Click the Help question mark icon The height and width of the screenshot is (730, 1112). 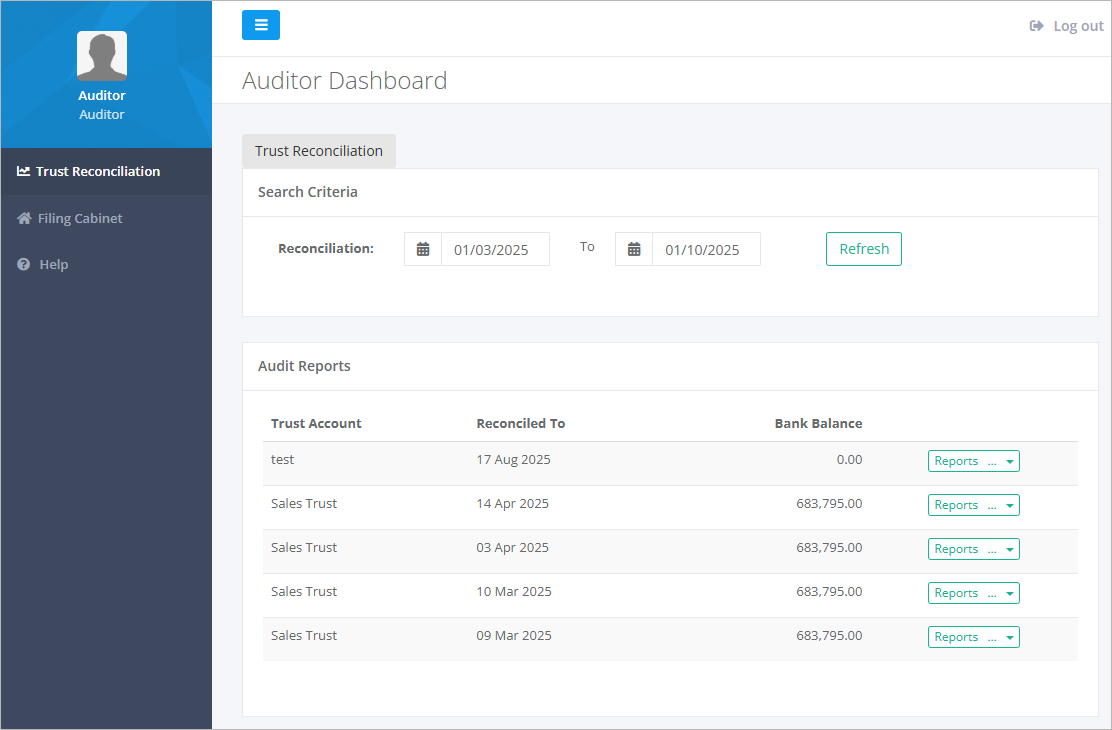pyautogui.click(x=21, y=263)
